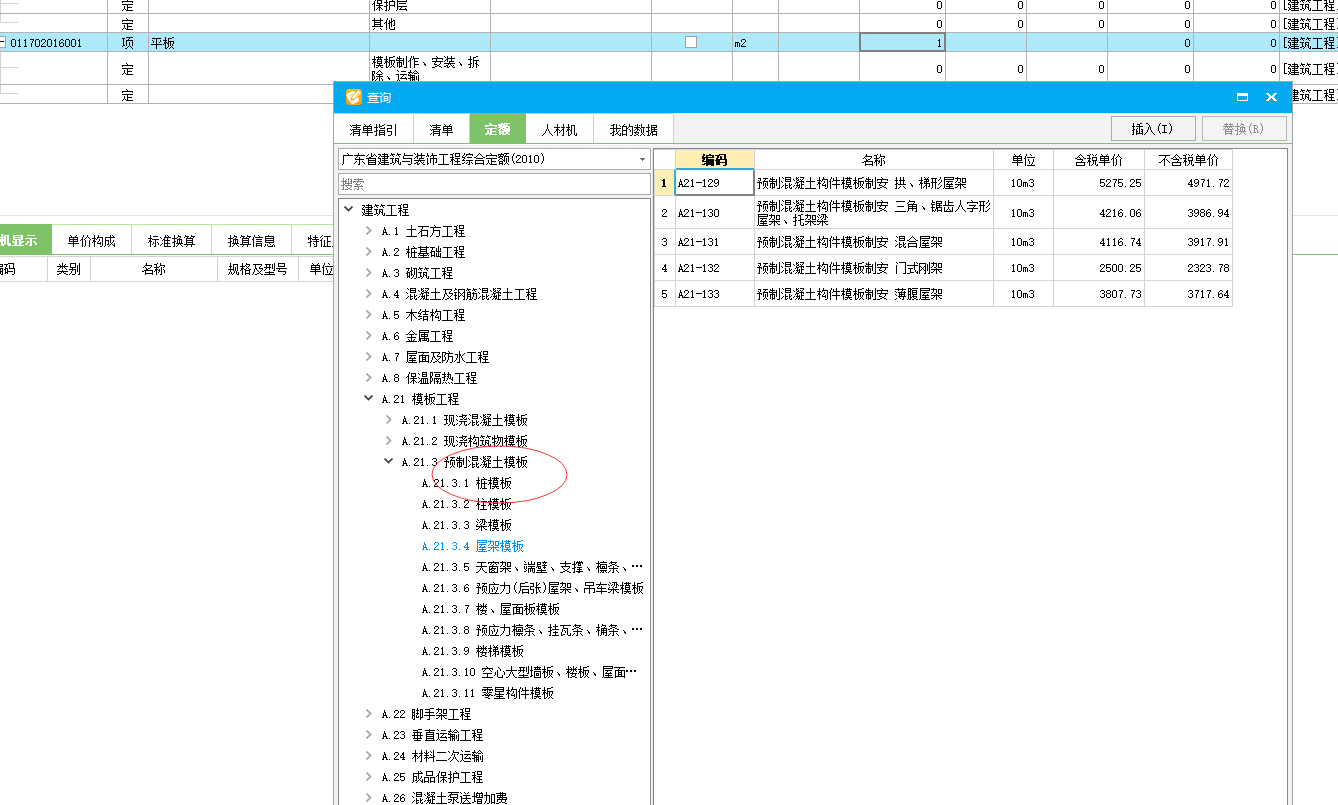Select A.21.3.1 桩模板 tree item
Image resolution: width=1338 pixels, height=805 pixels.
coord(467,483)
